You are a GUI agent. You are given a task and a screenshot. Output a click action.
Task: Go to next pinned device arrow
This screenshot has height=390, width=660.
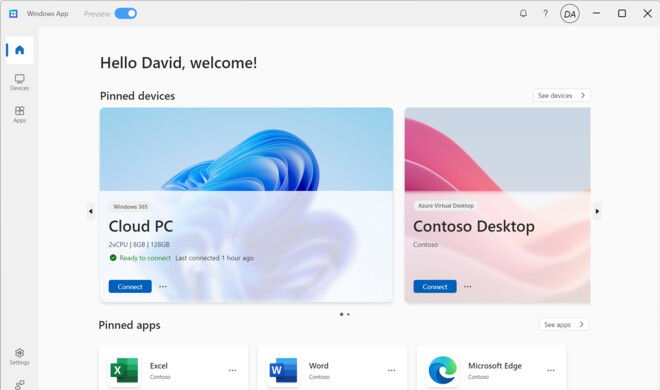pos(597,211)
